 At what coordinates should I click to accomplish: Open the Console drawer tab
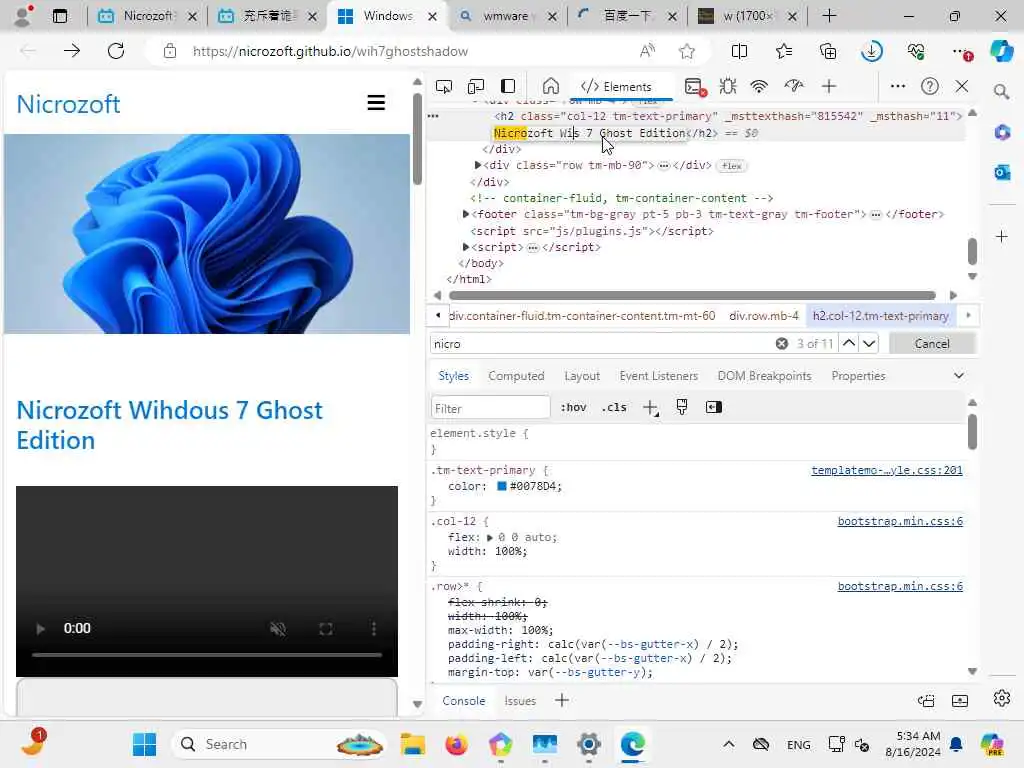tap(464, 701)
